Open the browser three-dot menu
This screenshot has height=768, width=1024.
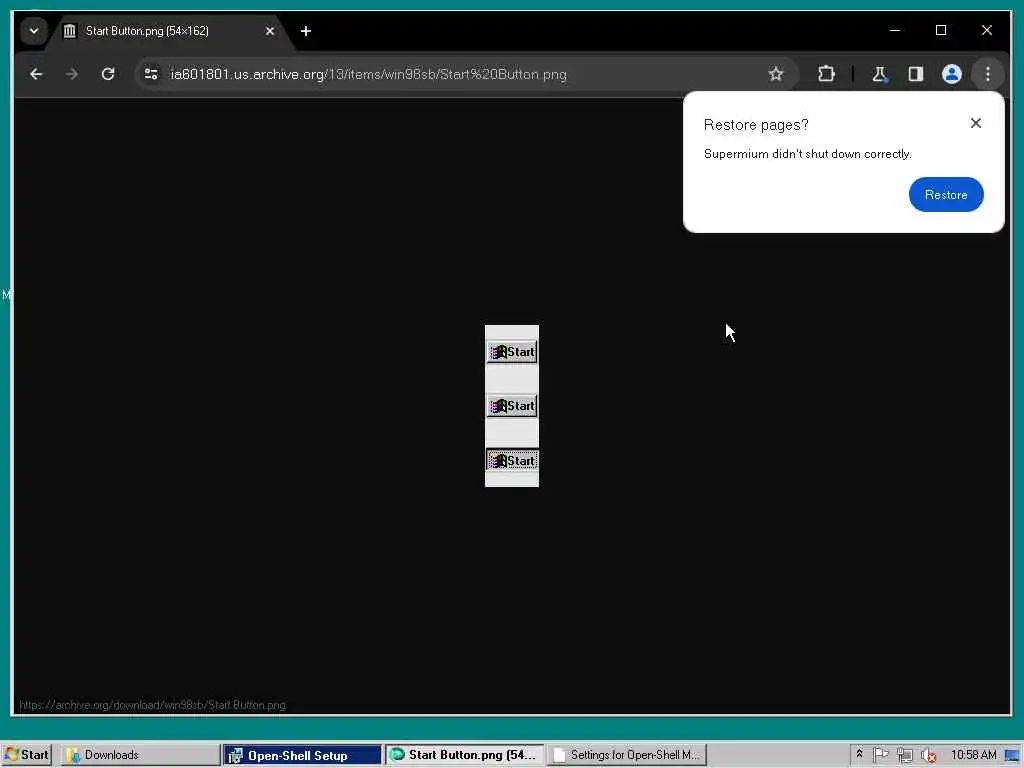[987, 74]
